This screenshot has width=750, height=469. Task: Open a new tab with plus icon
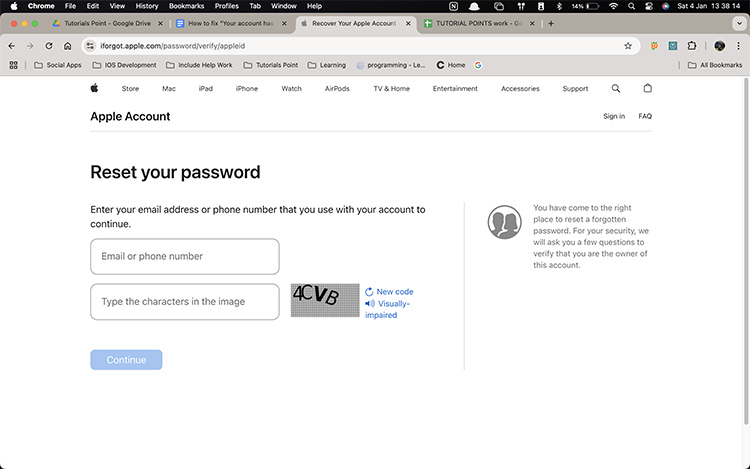[x=551, y=23]
